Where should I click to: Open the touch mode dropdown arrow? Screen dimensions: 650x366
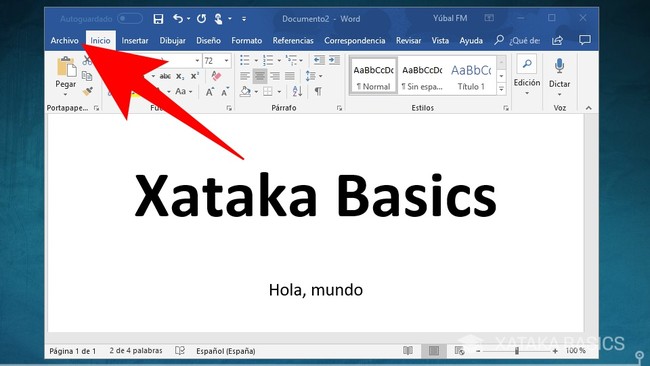pos(230,19)
